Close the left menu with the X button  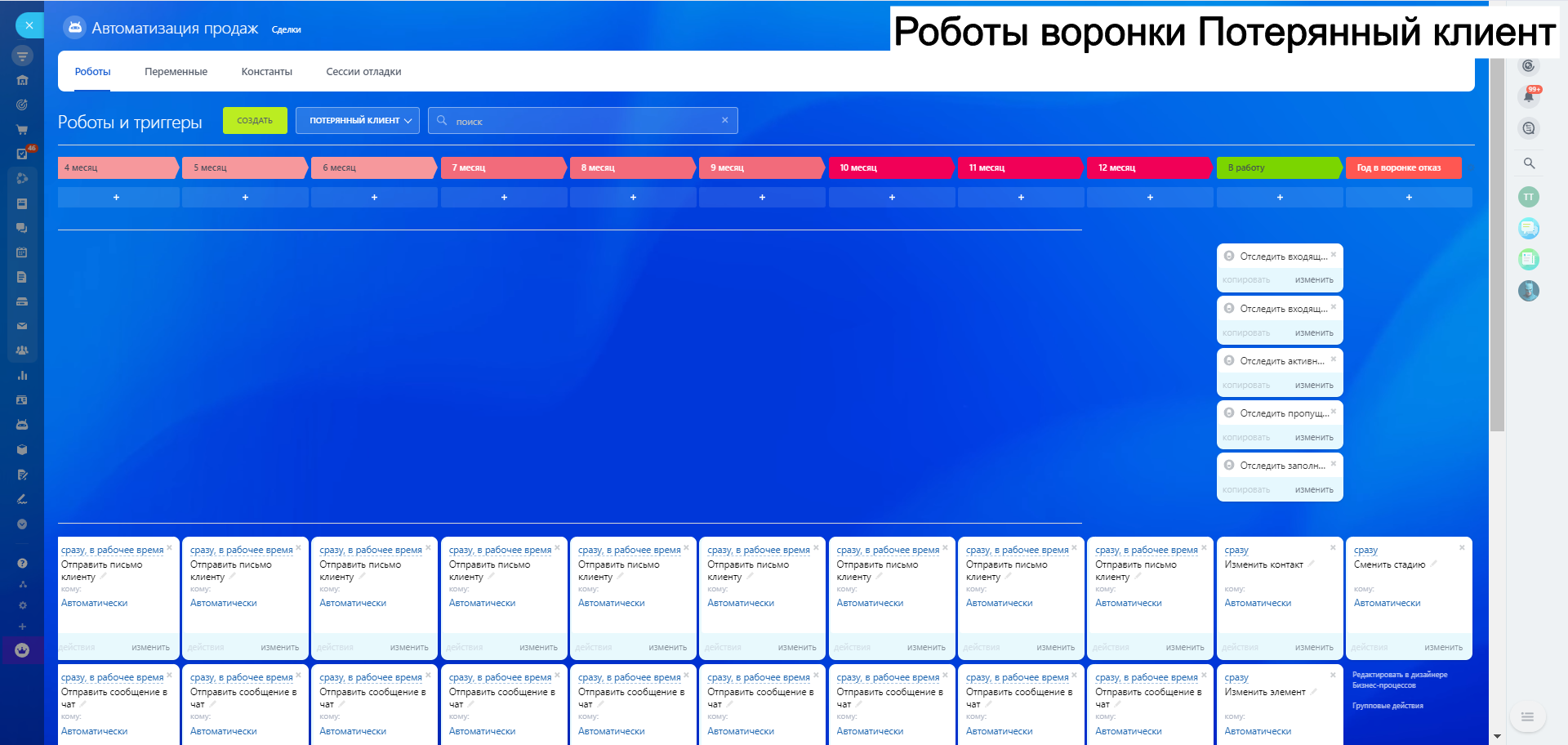[29, 25]
